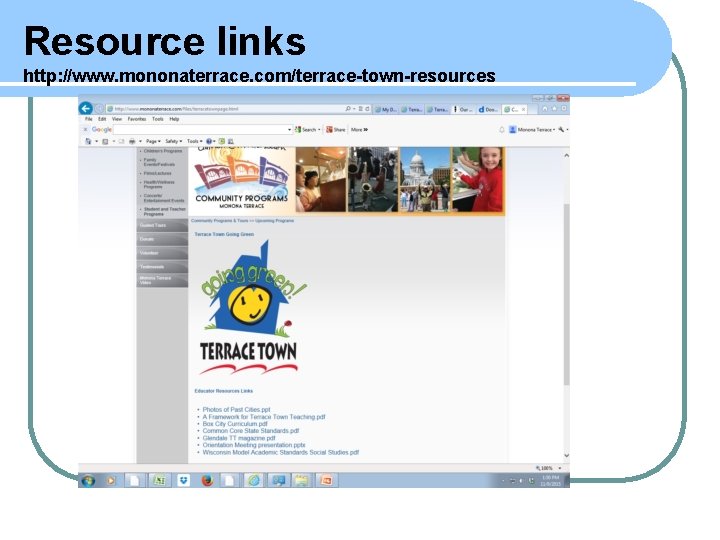Switch to the 'My D...' browser tab
This screenshot has width=720, height=540.
(x=386, y=109)
